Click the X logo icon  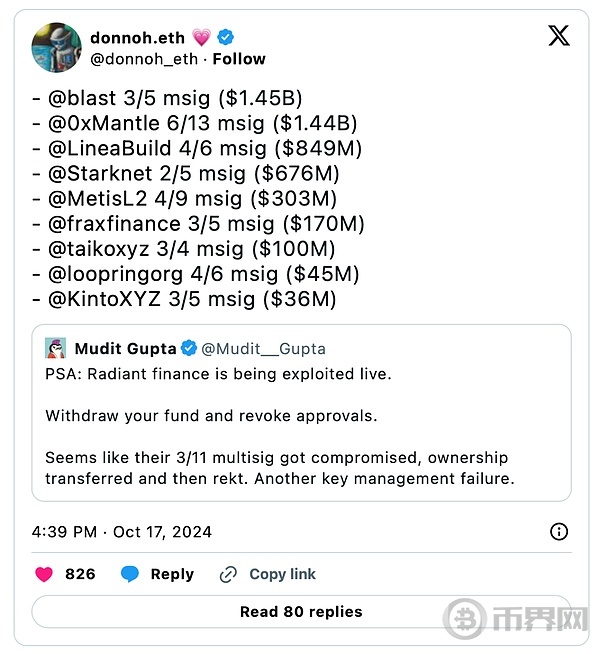click(559, 36)
